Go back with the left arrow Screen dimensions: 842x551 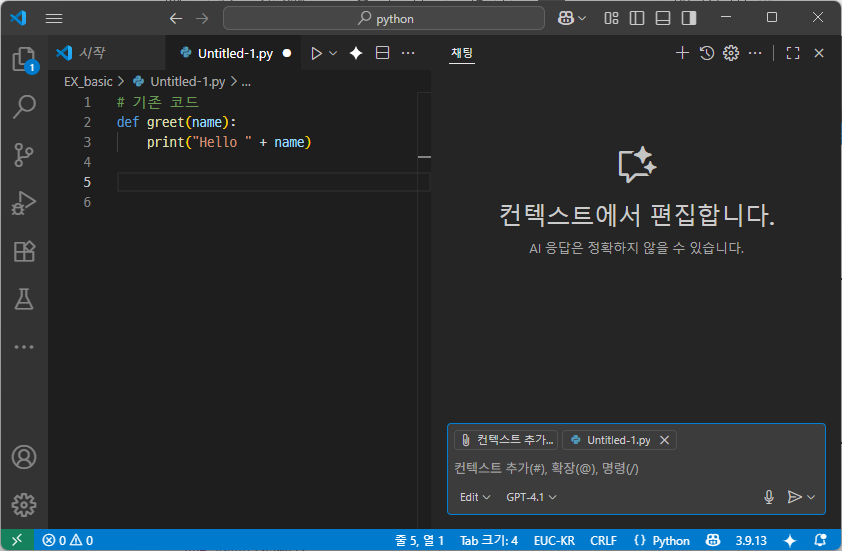click(x=176, y=18)
